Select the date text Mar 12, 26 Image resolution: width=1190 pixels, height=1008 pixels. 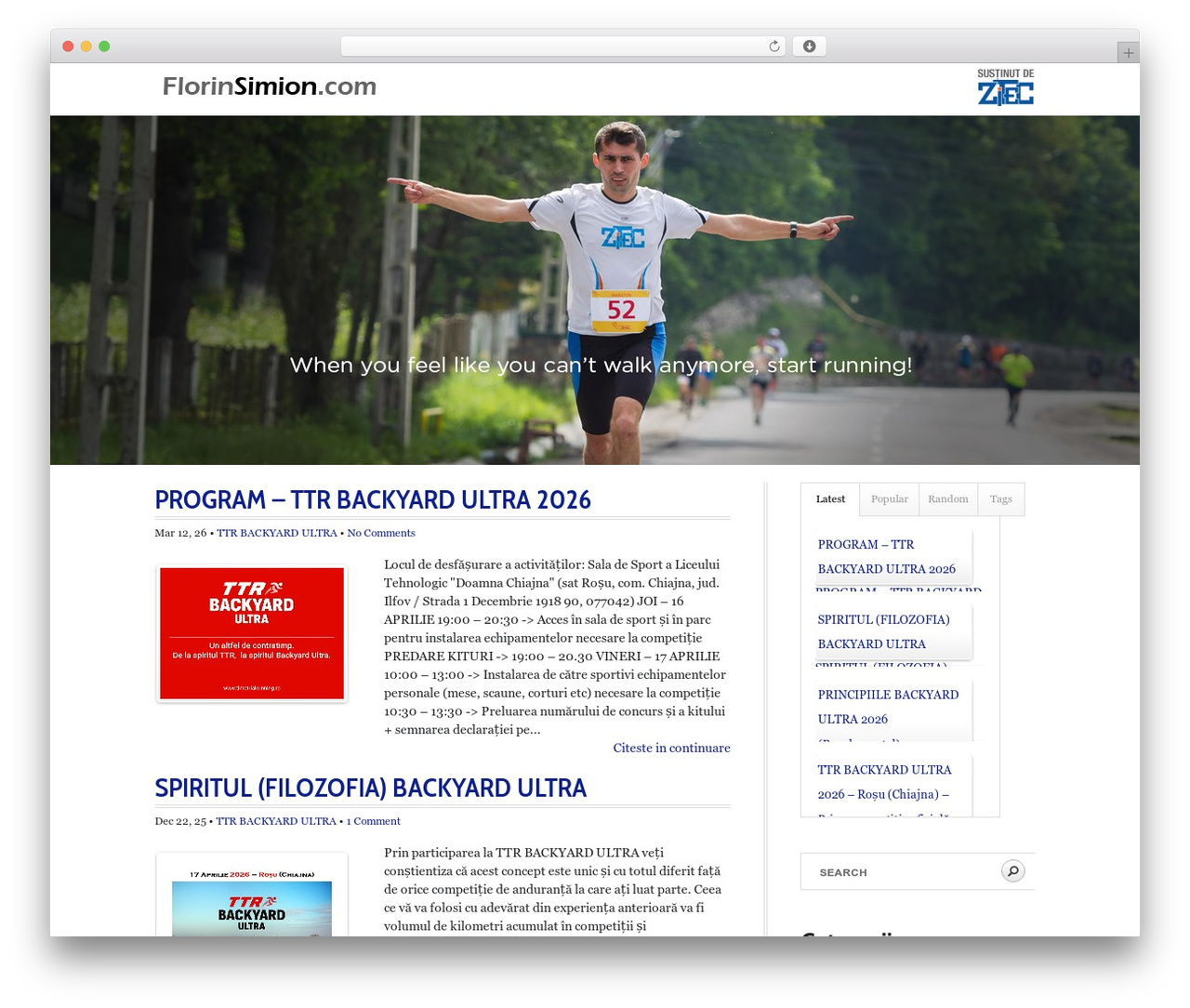coord(180,533)
